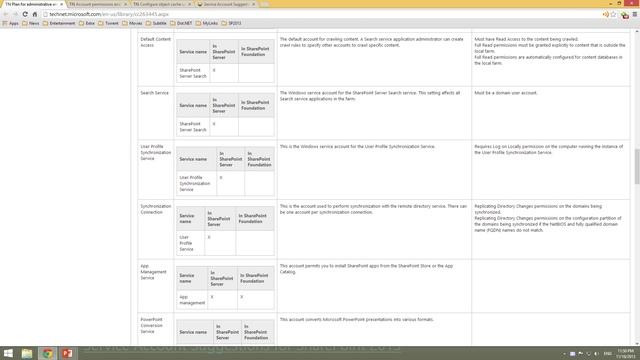Click the browser Back arrow
The height and width of the screenshot is (360, 640).
(x=6, y=14)
